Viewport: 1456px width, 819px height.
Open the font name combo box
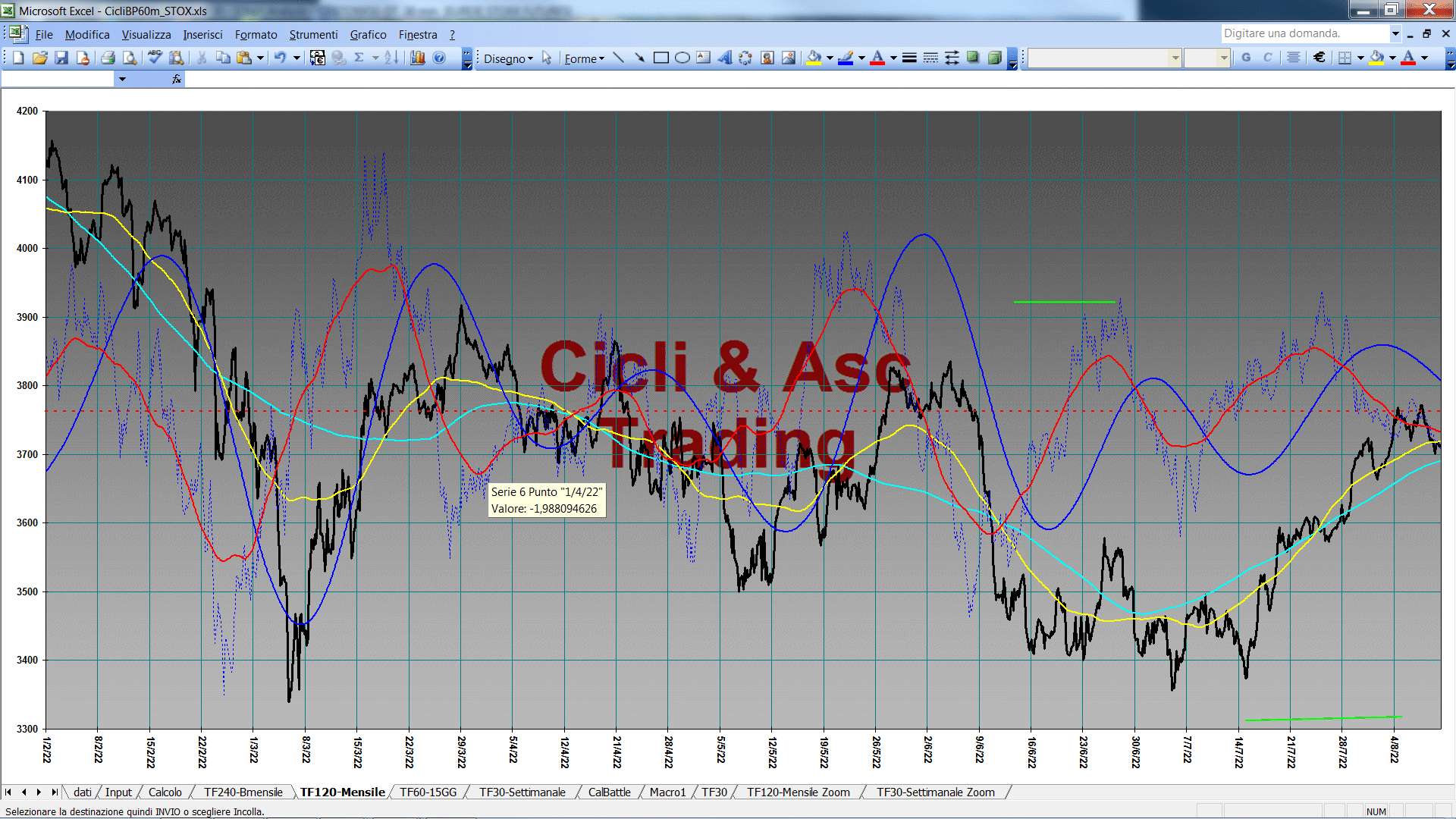[x=1104, y=58]
